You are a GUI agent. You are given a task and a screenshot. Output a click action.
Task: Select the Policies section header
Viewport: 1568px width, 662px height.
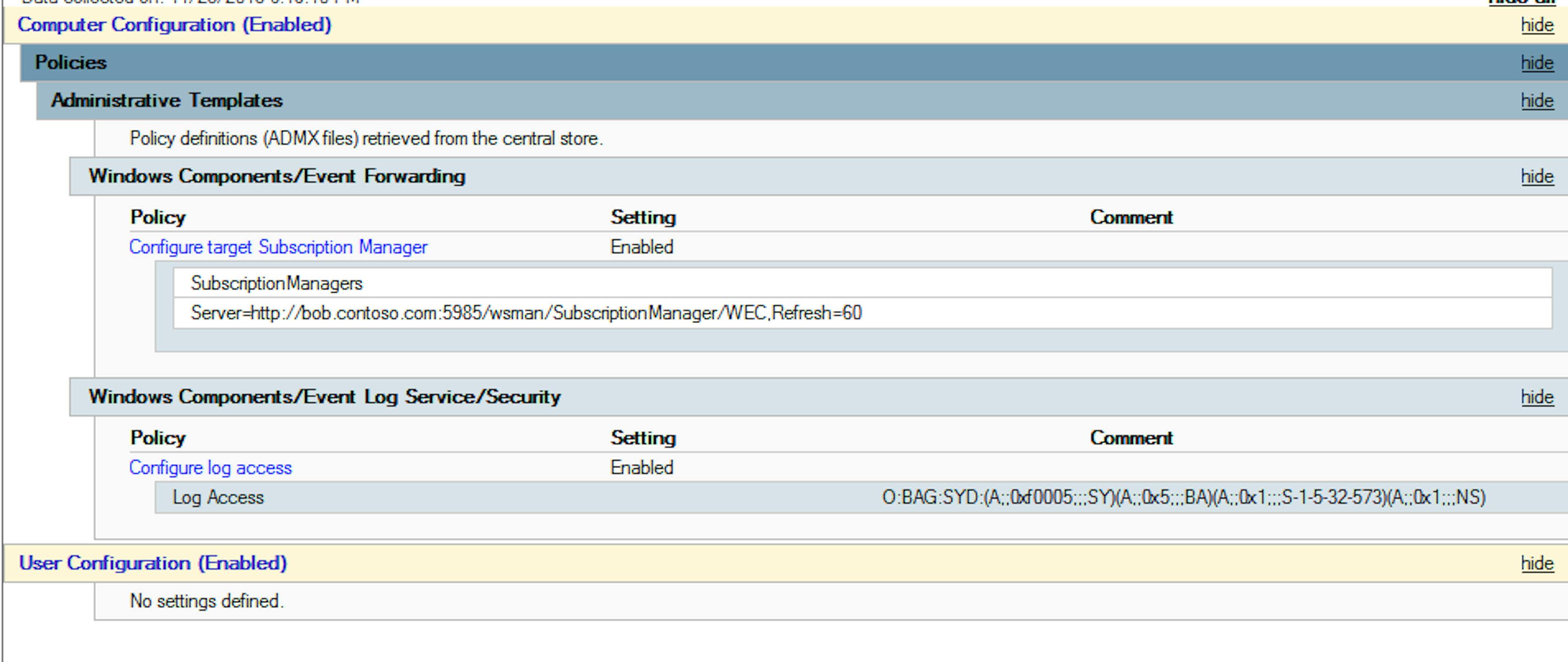71,63
